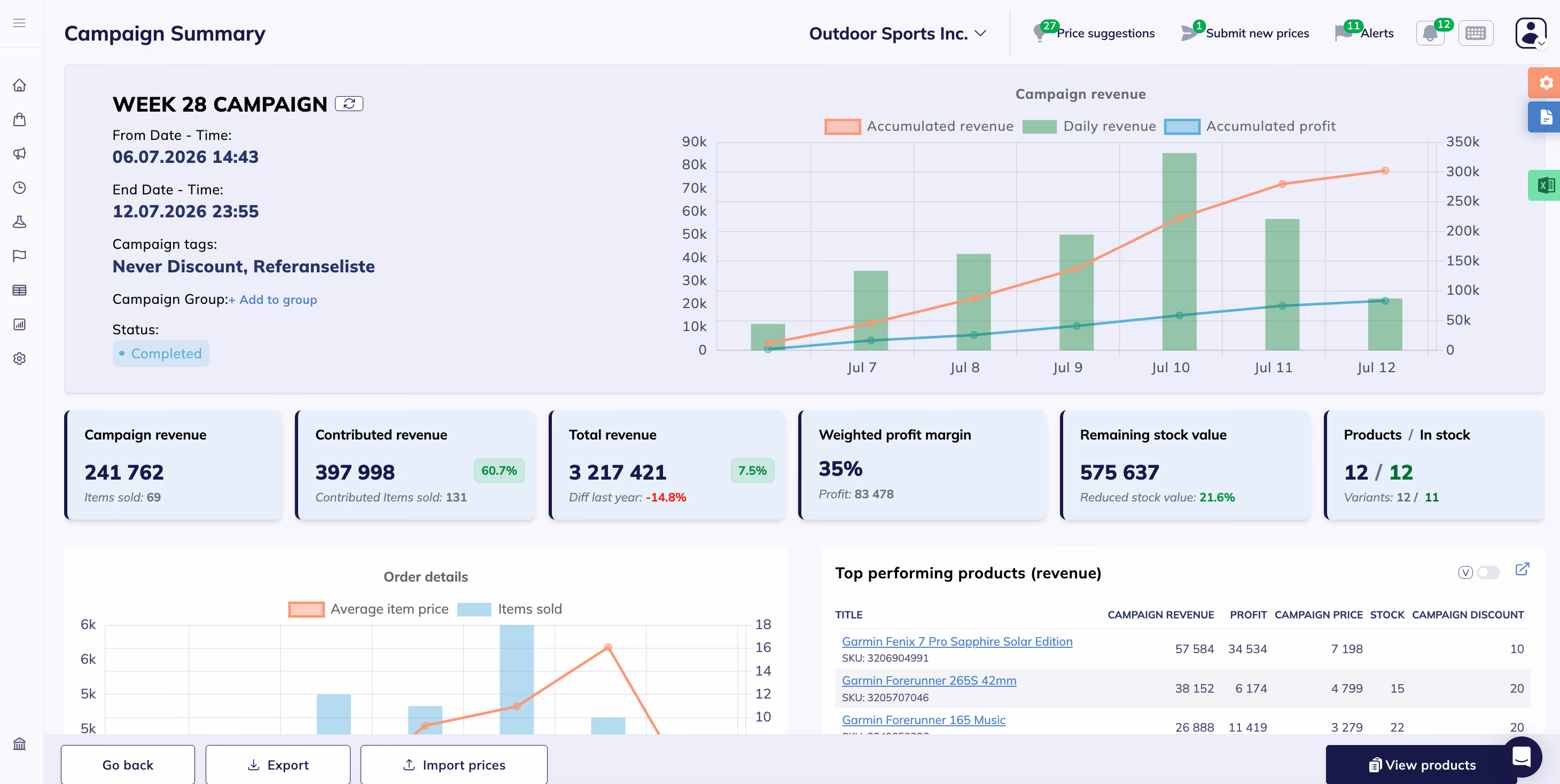The height and width of the screenshot is (784, 1560).
Task: Sort by the TITLE column header
Action: point(848,615)
